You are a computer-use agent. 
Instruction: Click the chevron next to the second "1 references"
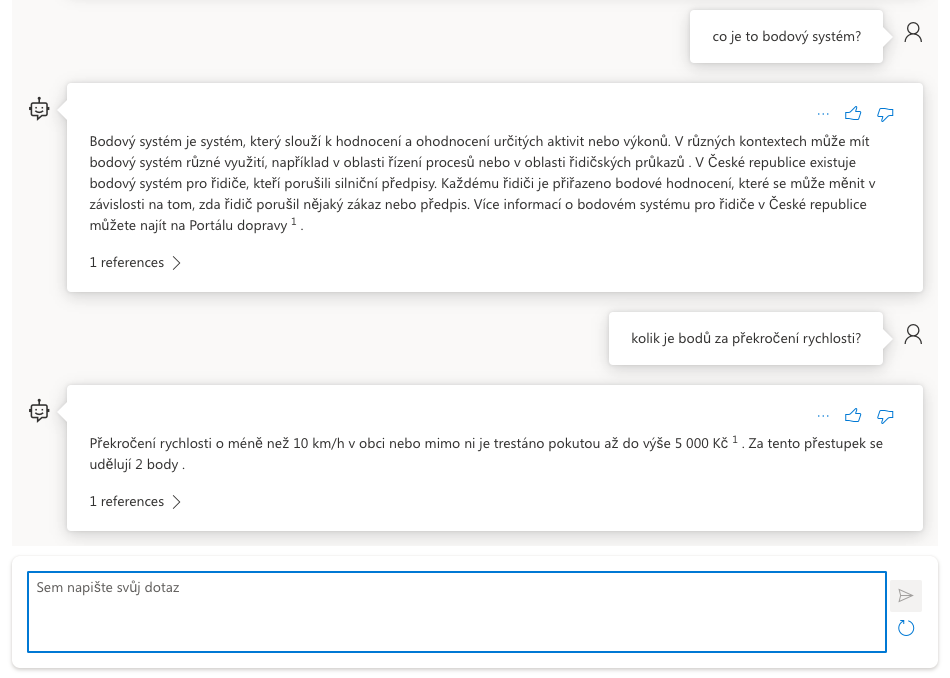coord(177,502)
